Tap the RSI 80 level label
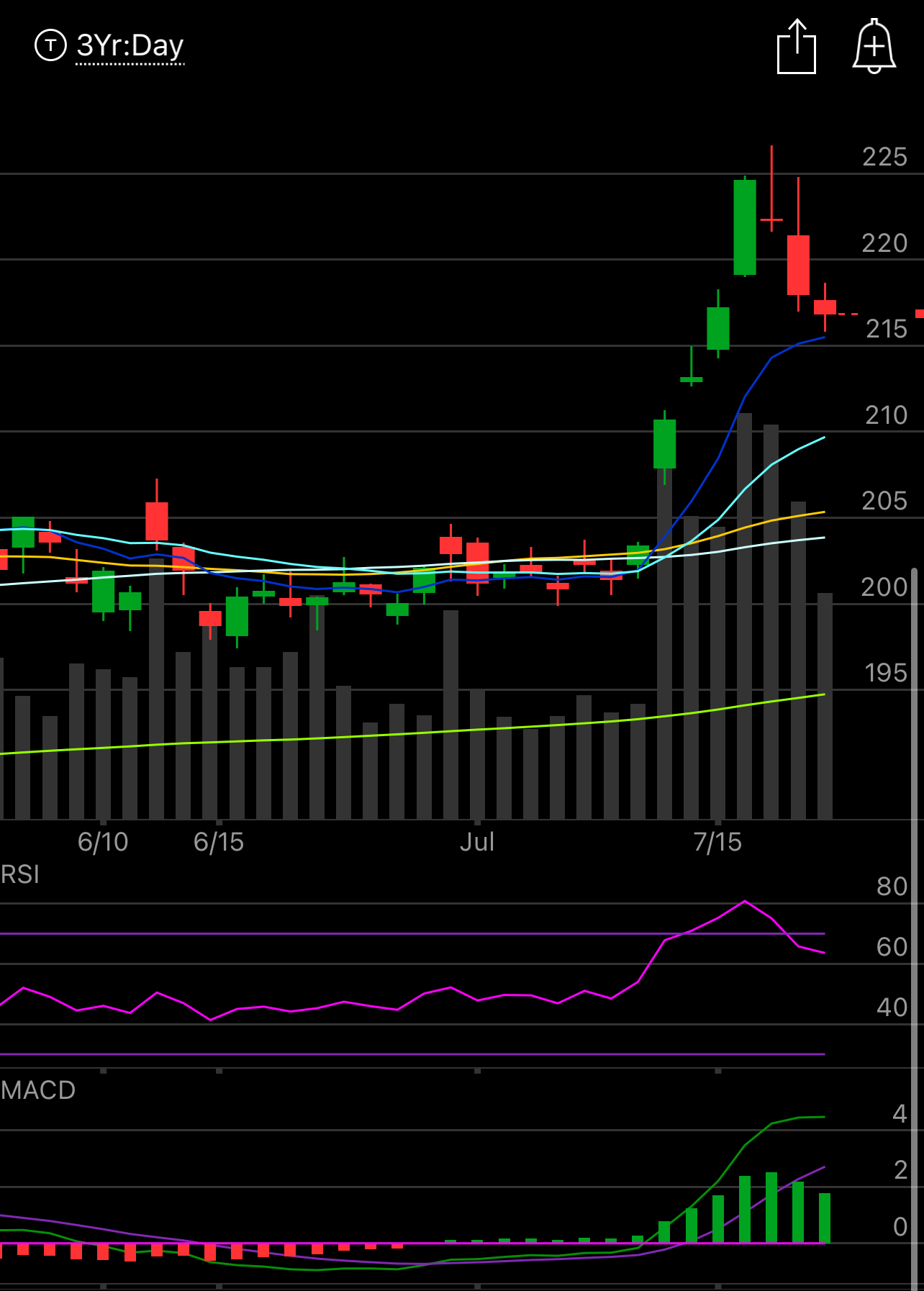This screenshot has height=1291, width=924. coord(892,887)
